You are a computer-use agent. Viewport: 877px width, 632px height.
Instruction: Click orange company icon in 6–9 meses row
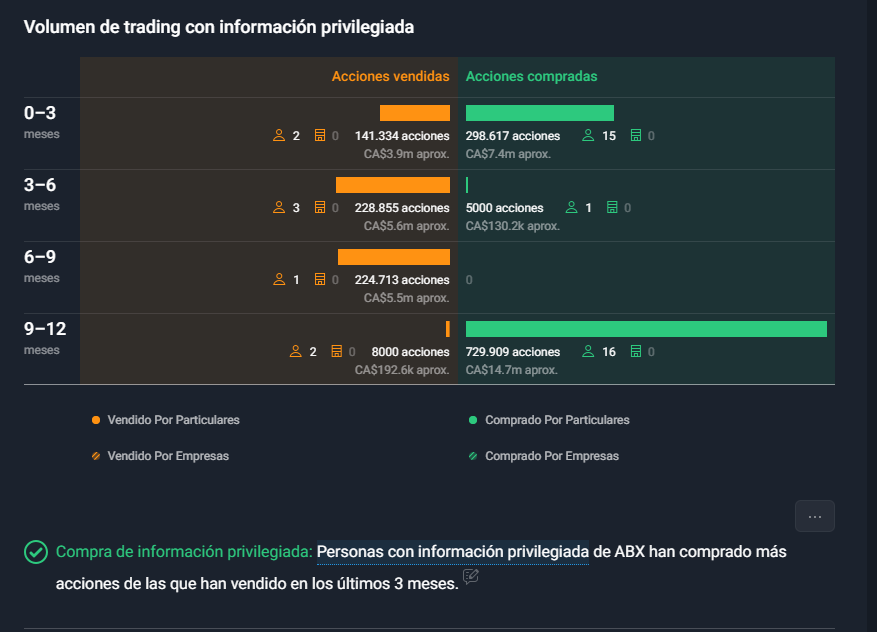click(319, 280)
